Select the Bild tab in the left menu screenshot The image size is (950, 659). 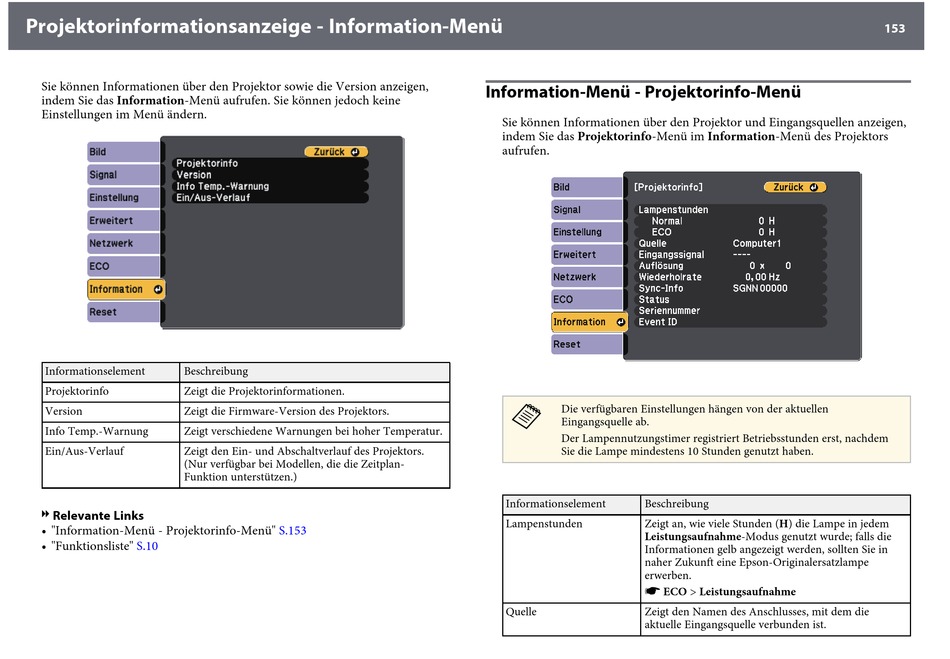coord(124,152)
